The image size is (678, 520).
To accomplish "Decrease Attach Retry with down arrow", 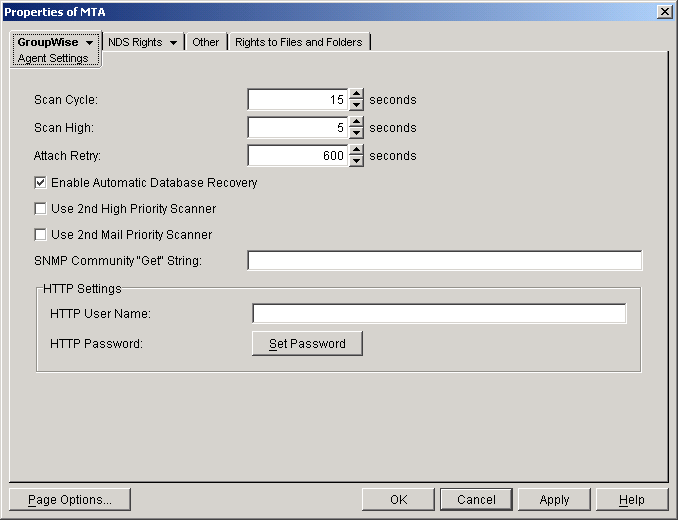I will (356, 161).
